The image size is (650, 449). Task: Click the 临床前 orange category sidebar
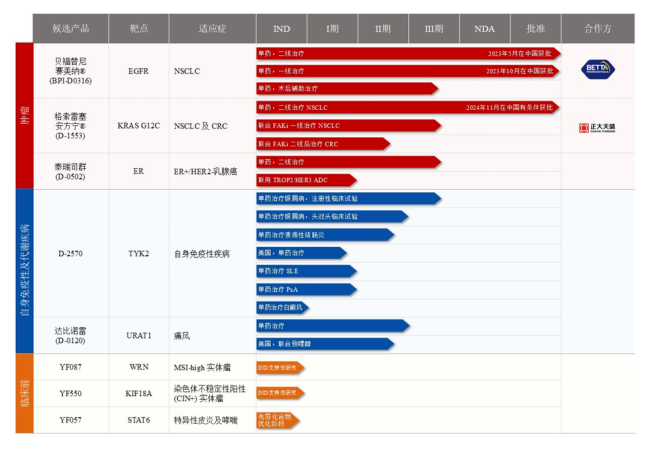tap(24, 393)
